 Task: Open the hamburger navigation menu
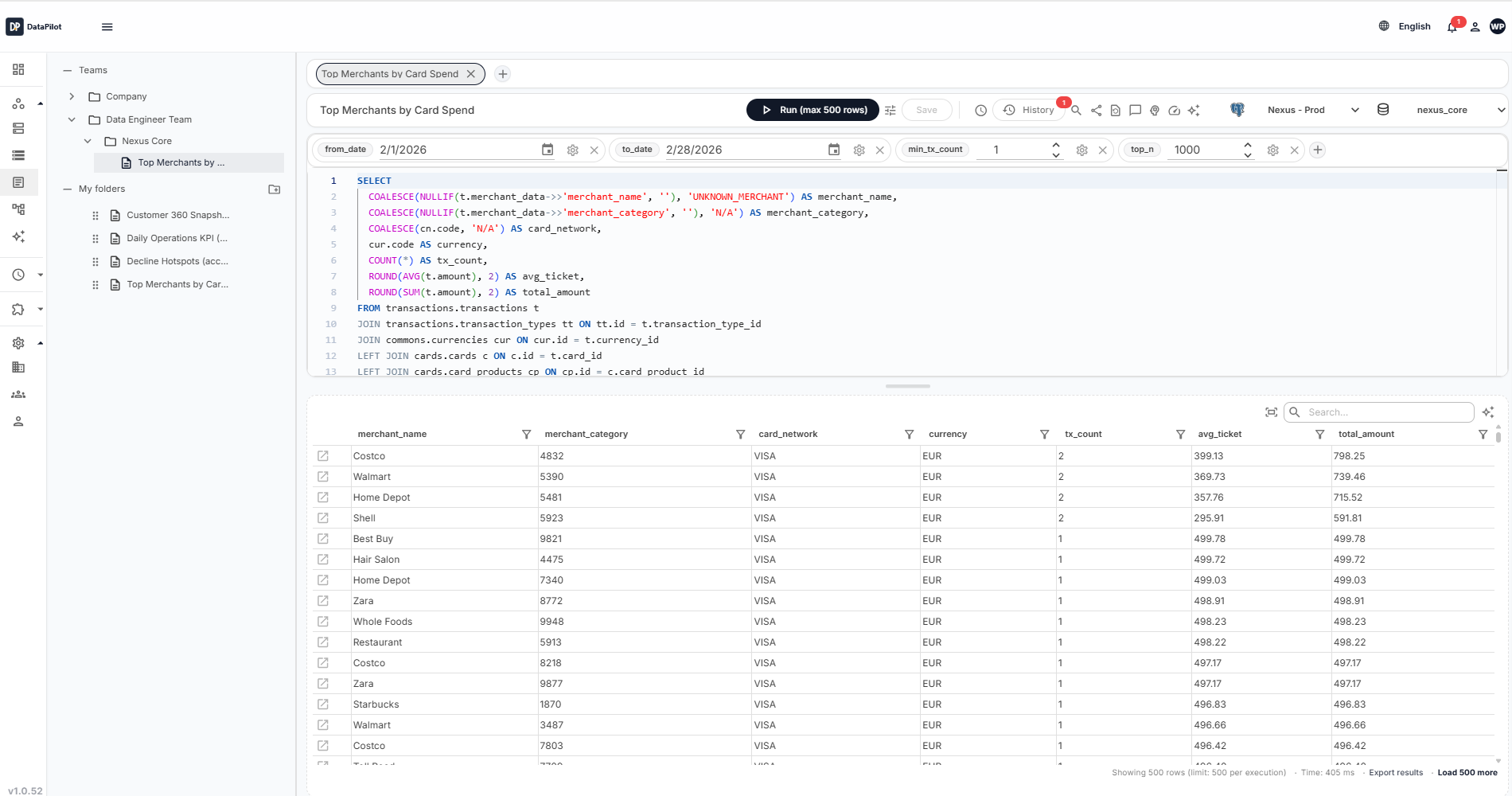(107, 26)
